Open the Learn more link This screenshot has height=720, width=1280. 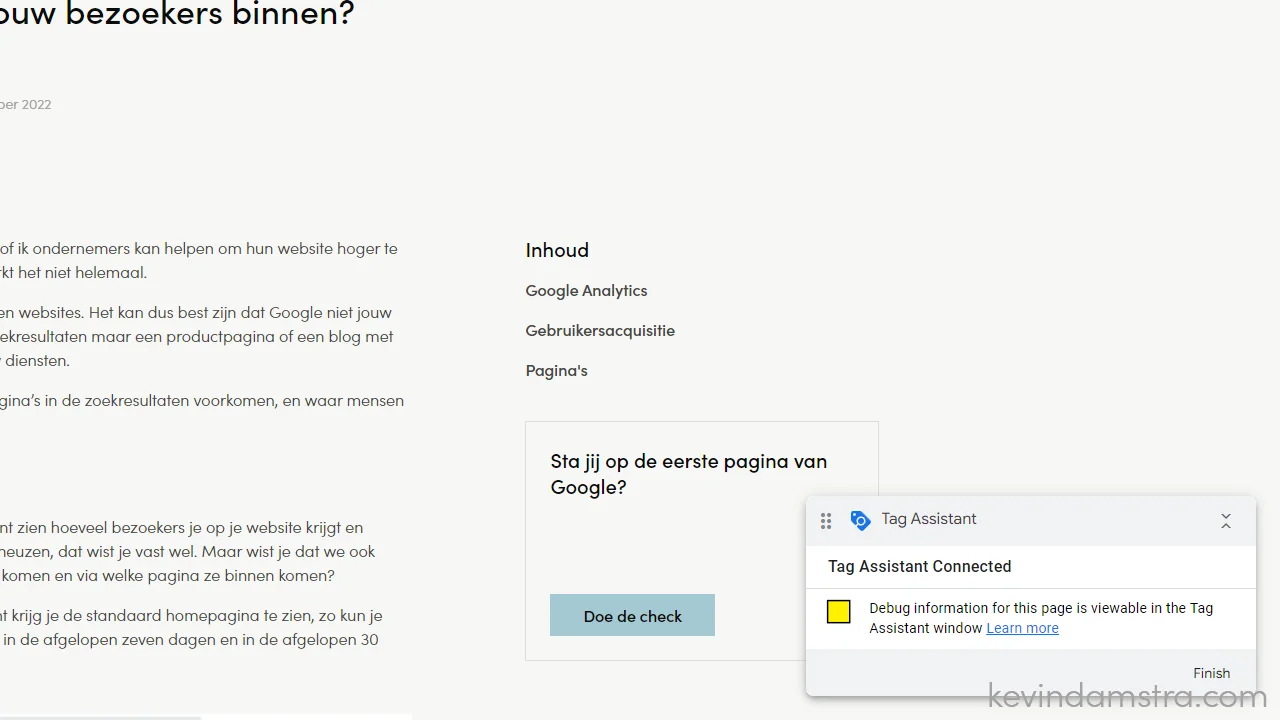point(1022,628)
